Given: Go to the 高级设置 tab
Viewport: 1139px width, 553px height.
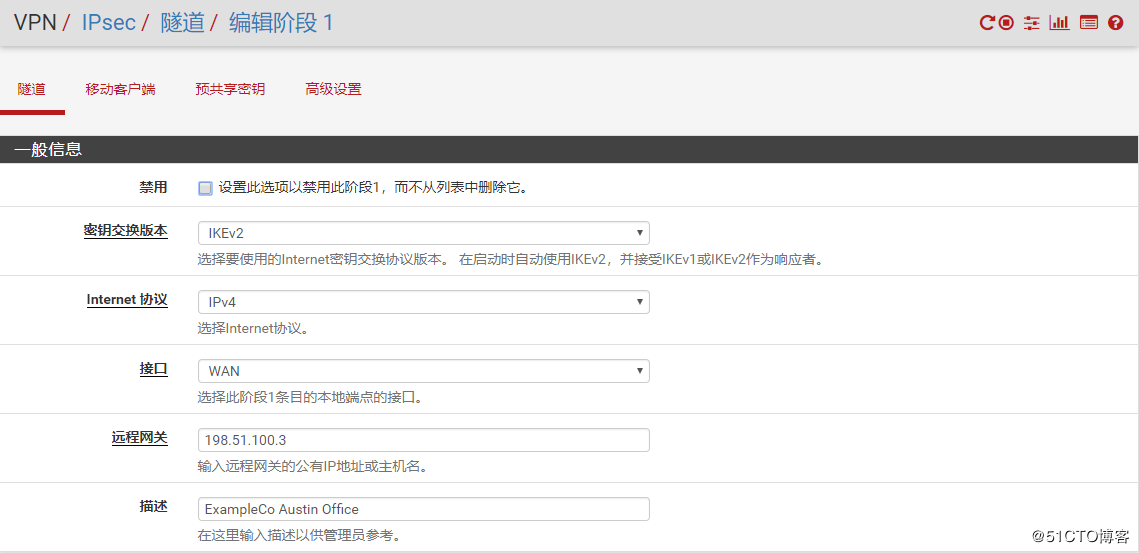Looking at the screenshot, I should tap(333, 89).
